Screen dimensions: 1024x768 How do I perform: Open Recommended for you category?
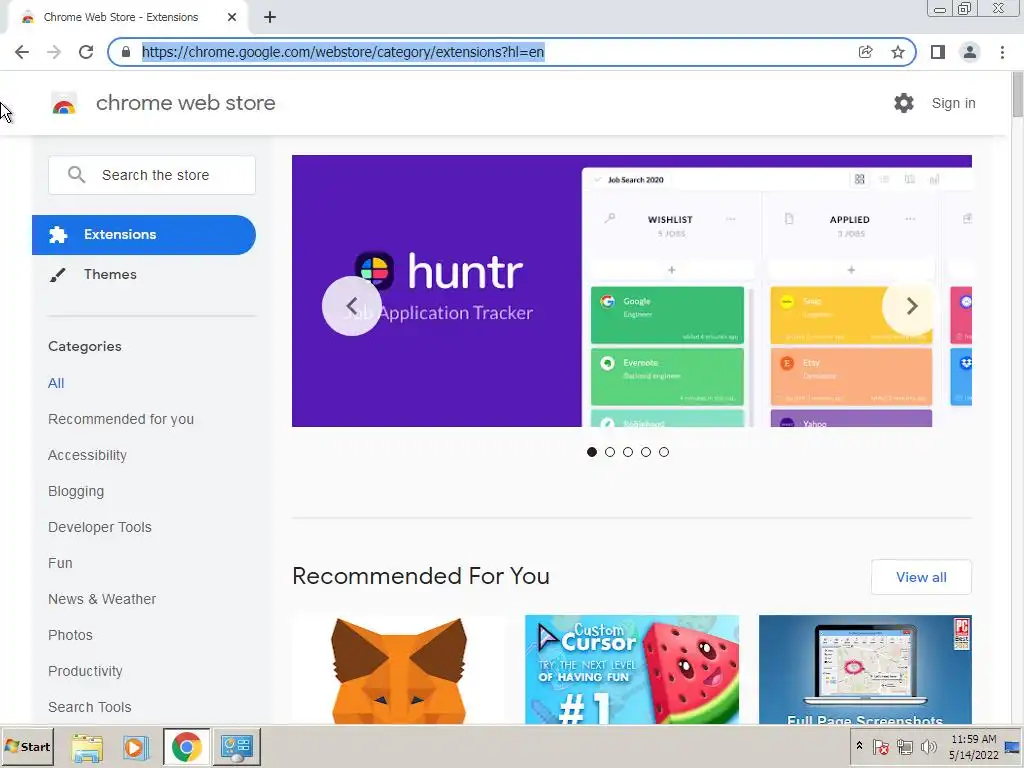(121, 419)
